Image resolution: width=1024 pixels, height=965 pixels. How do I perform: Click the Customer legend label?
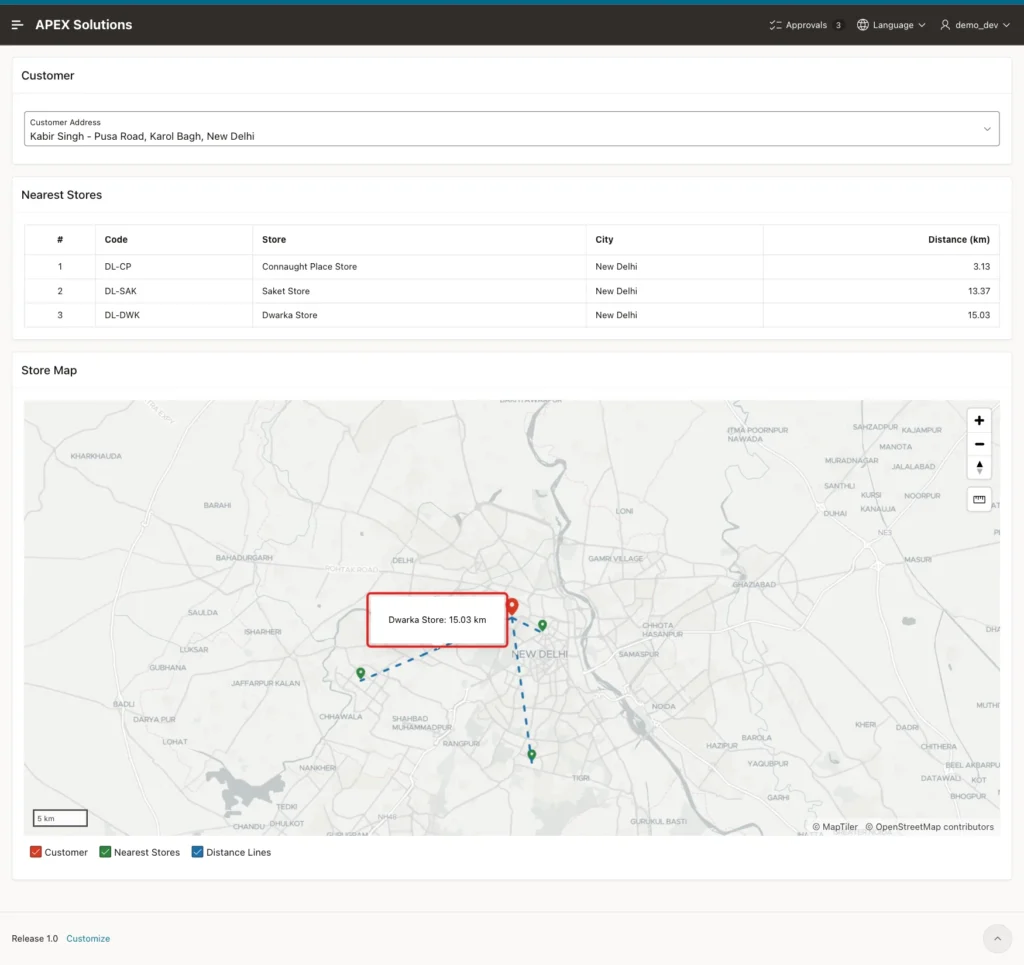(66, 852)
